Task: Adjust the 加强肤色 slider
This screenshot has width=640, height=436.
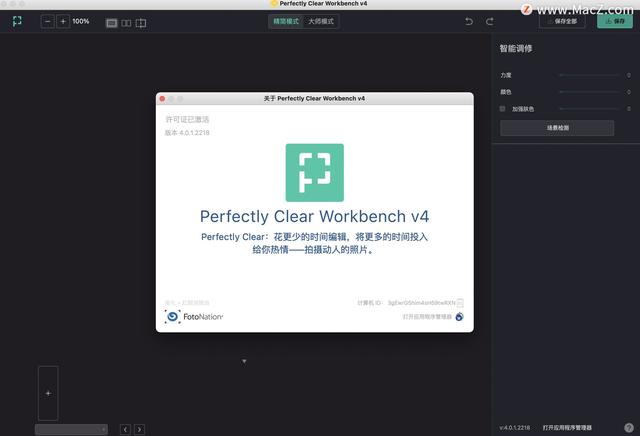Action: coord(589,109)
